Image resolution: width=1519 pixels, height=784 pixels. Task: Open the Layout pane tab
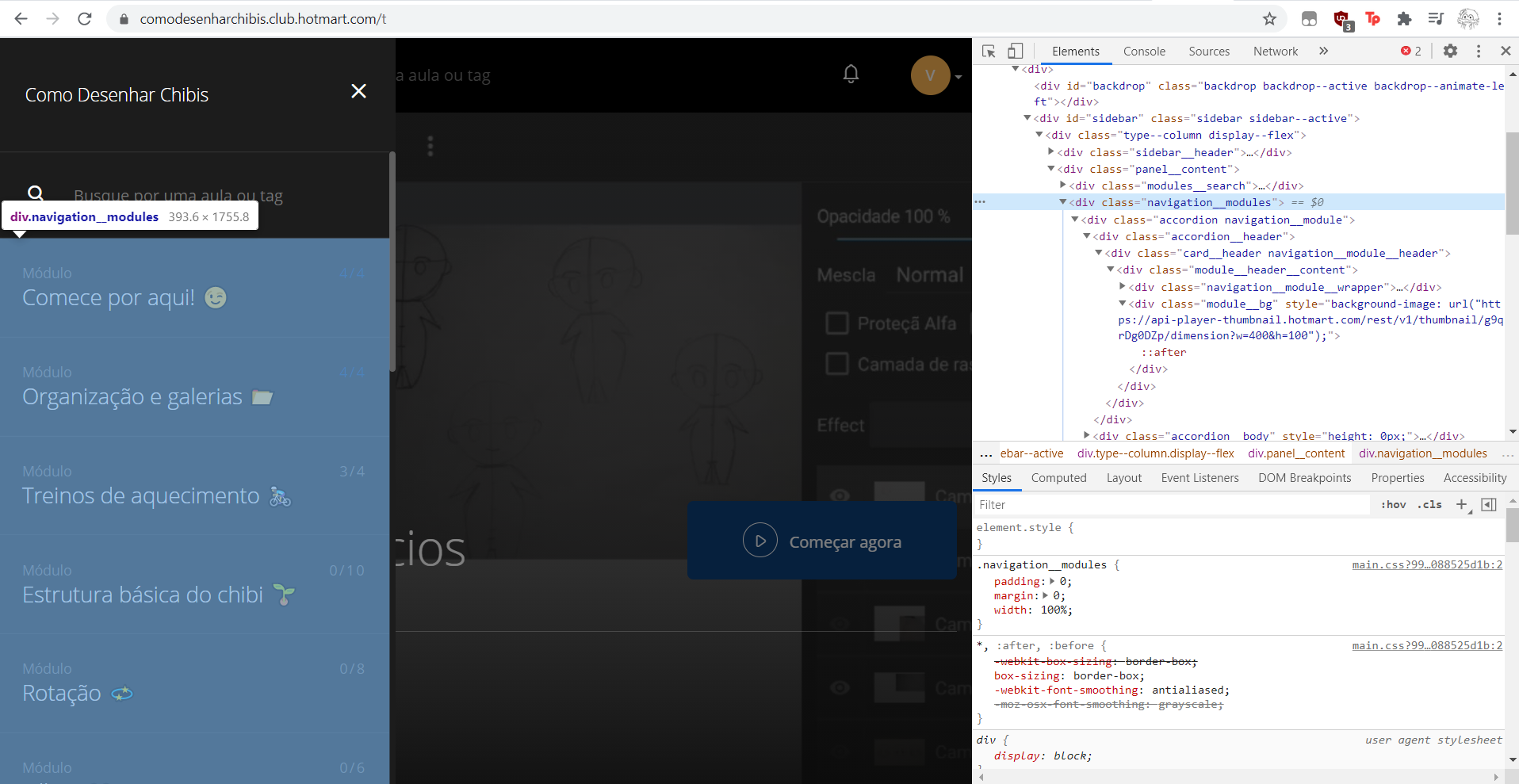pos(1123,477)
